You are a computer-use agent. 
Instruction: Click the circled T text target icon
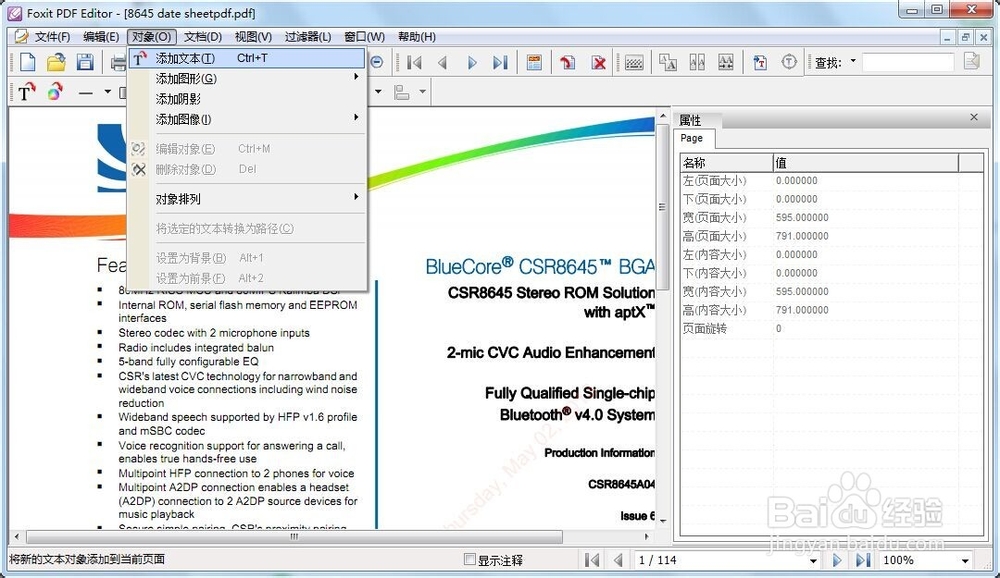click(x=789, y=62)
